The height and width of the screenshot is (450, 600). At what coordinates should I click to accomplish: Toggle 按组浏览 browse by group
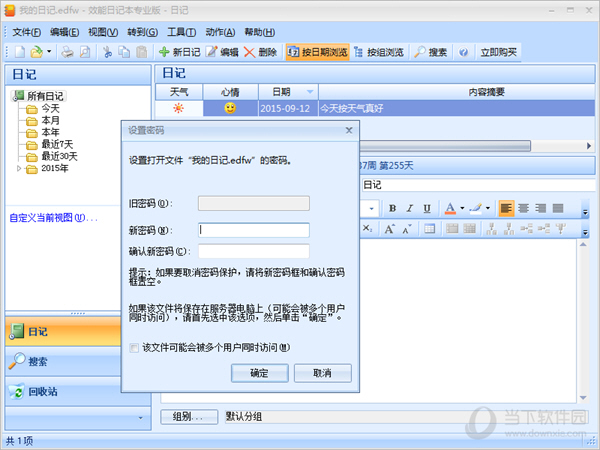[x=378, y=52]
